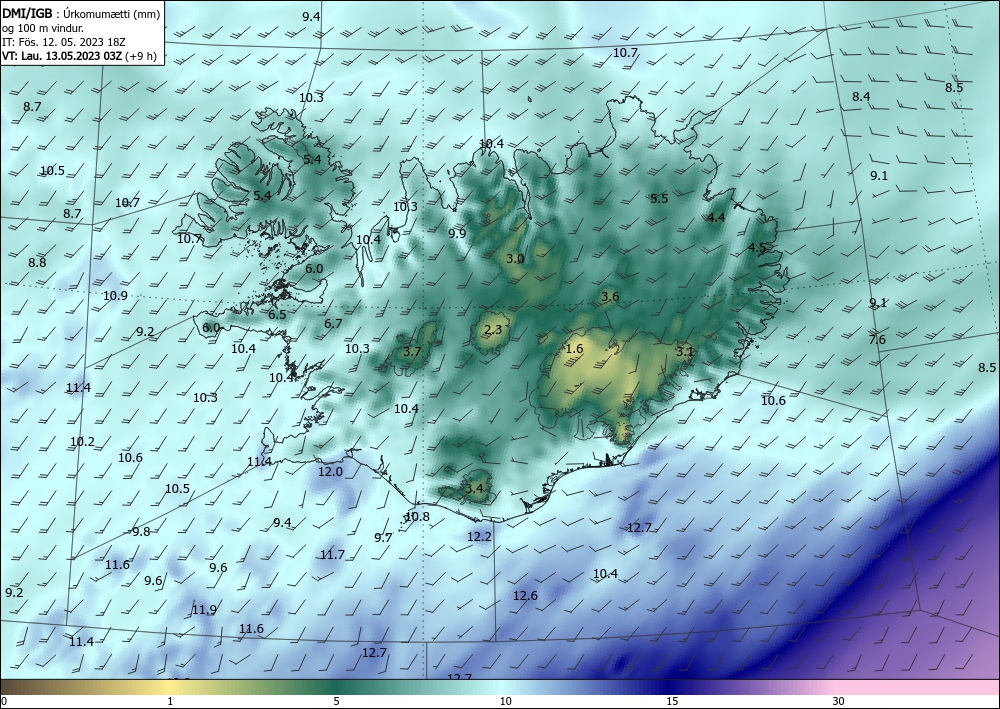Click the 9.9 value on the map
Screen dimensions: 1000x709
pos(457,233)
